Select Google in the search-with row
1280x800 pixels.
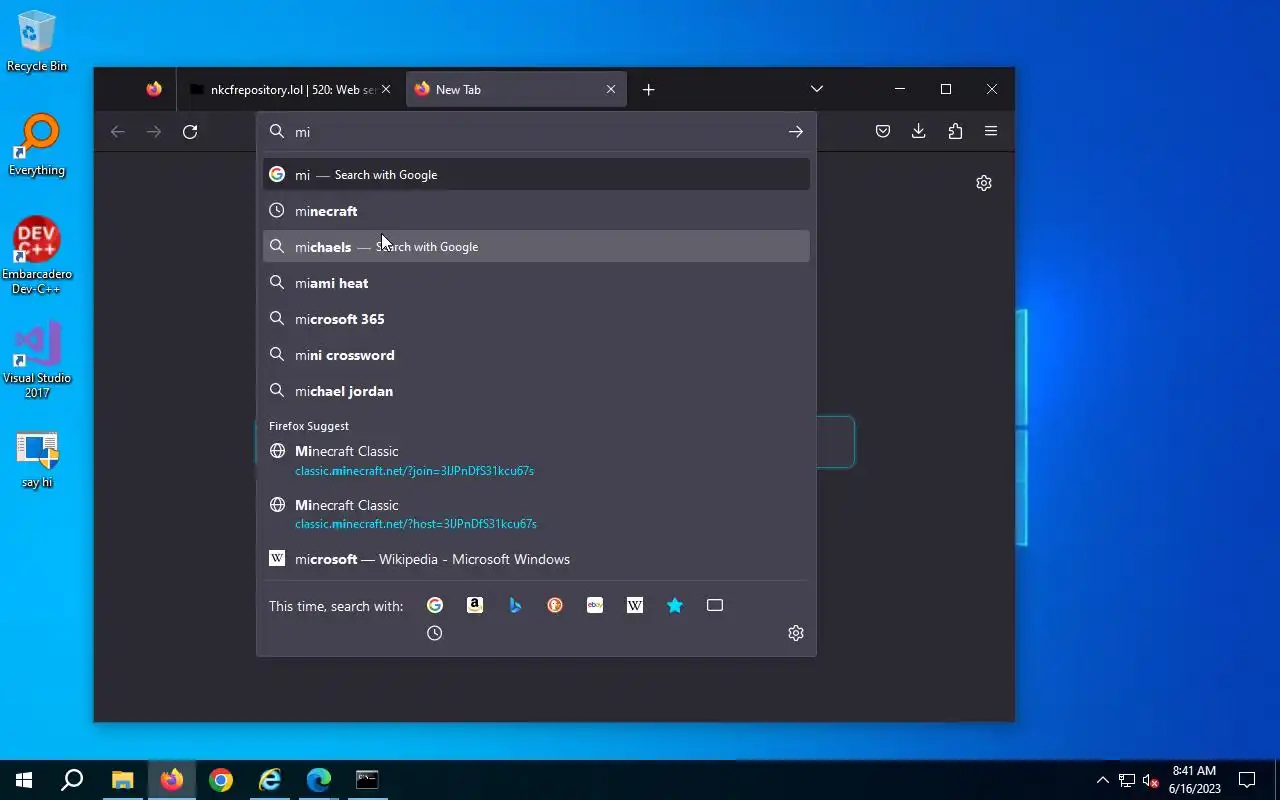tap(435, 605)
